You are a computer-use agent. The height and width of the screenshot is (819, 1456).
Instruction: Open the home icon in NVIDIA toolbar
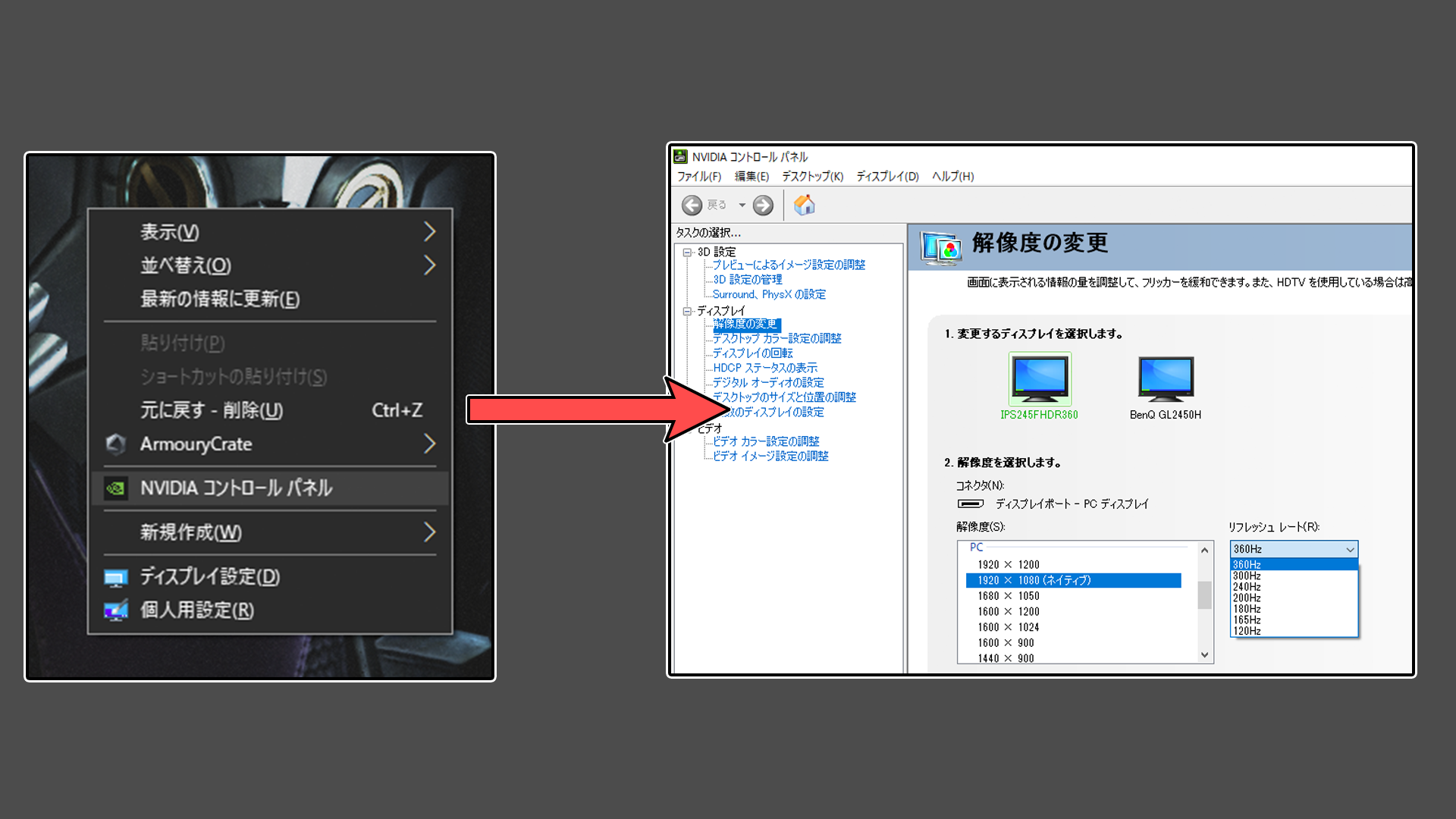pos(804,205)
